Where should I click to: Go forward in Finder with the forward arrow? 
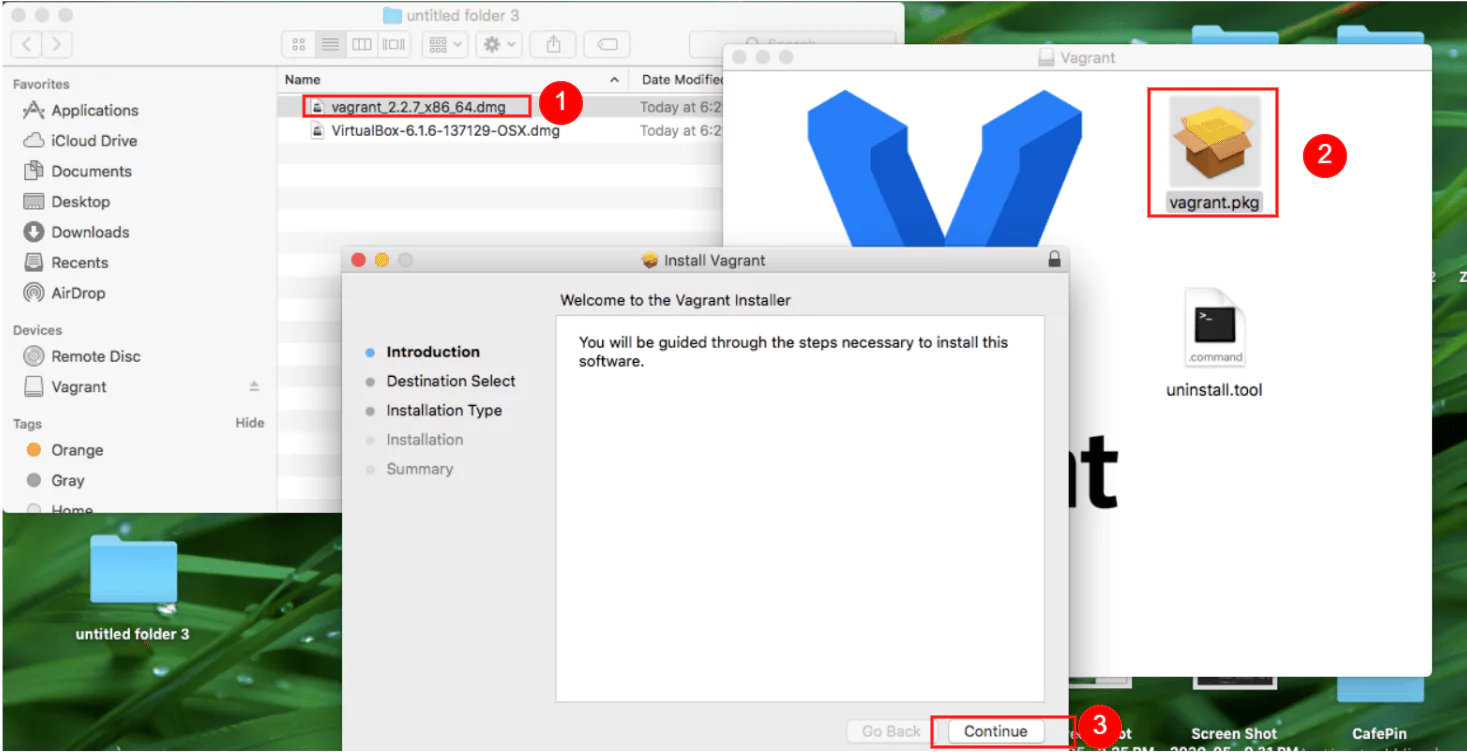(x=56, y=44)
